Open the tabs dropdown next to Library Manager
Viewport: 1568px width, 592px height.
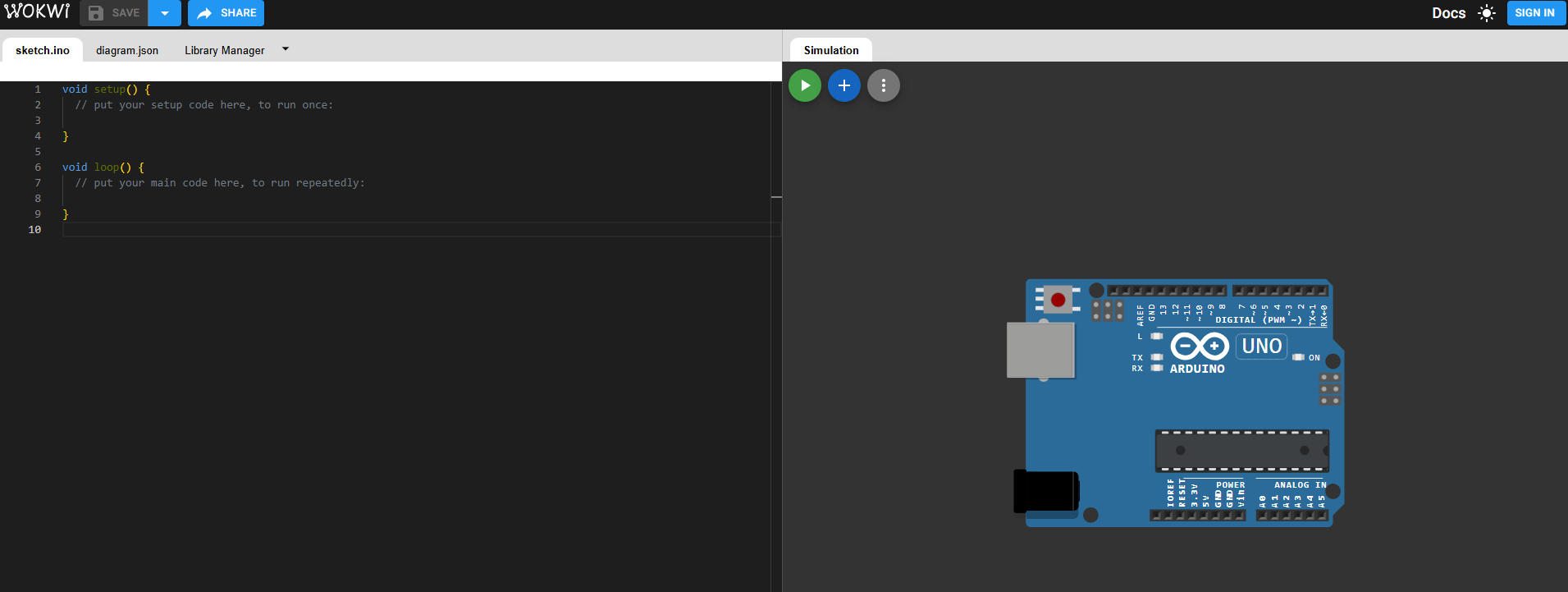pos(286,49)
